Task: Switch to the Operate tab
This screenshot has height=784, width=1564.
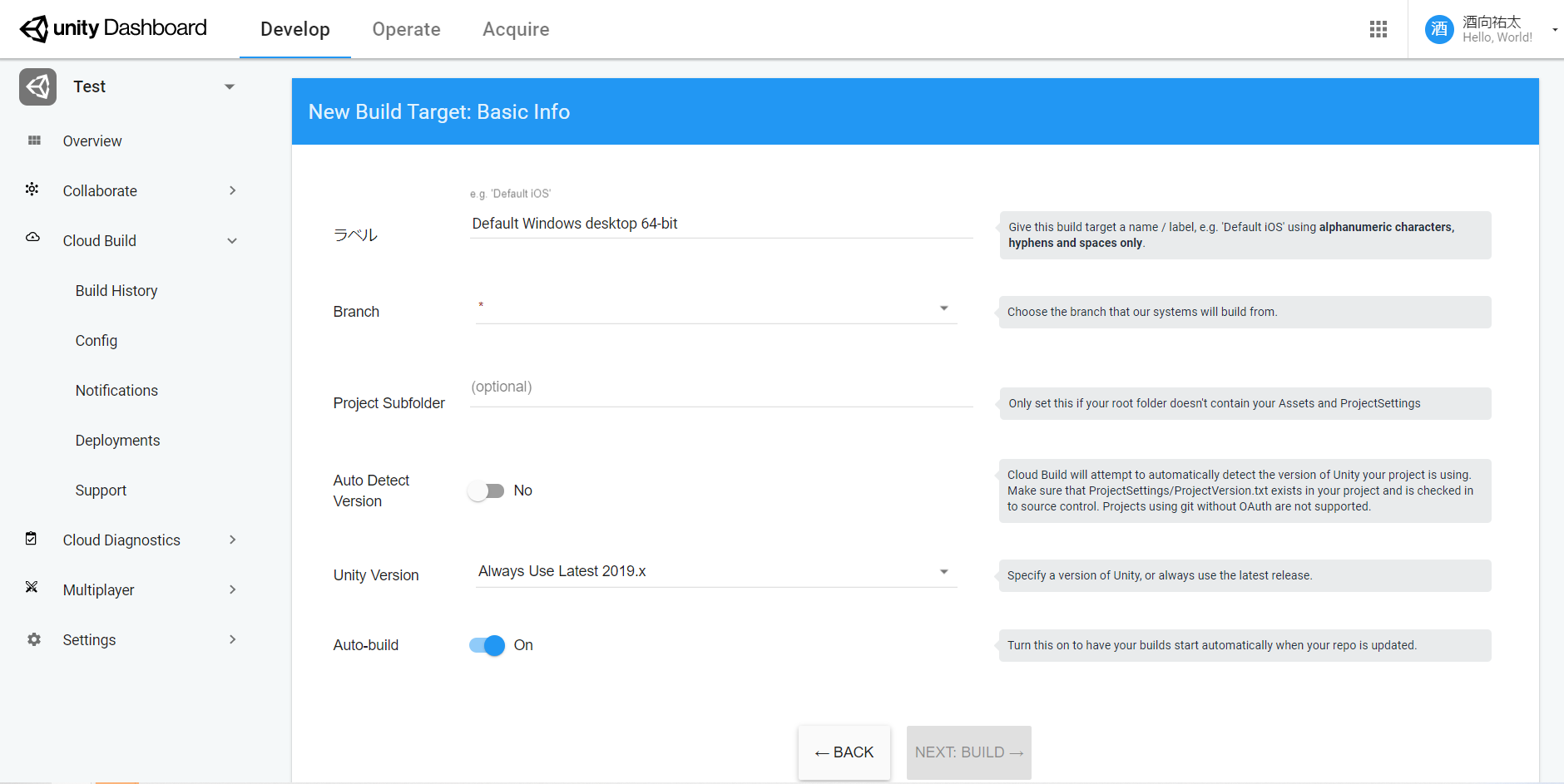Action: point(407,29)
